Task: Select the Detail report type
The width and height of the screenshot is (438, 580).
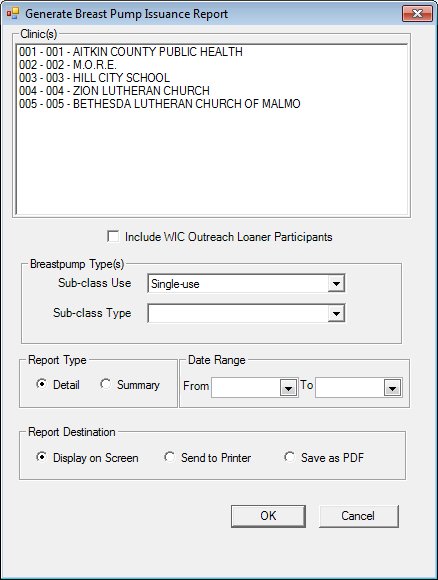Action: pyautogui.click(x=41, y=384)
